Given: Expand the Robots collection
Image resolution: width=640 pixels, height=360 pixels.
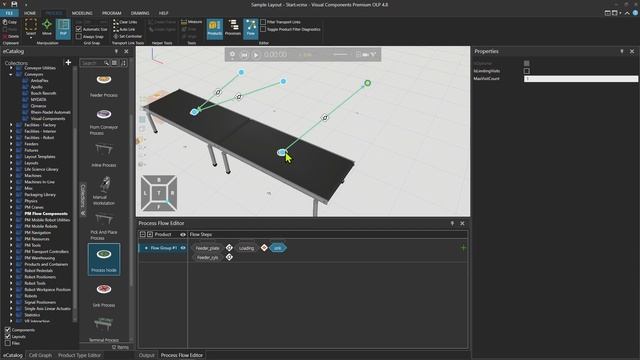Looking at the screenshot, I should coord(11,296).
